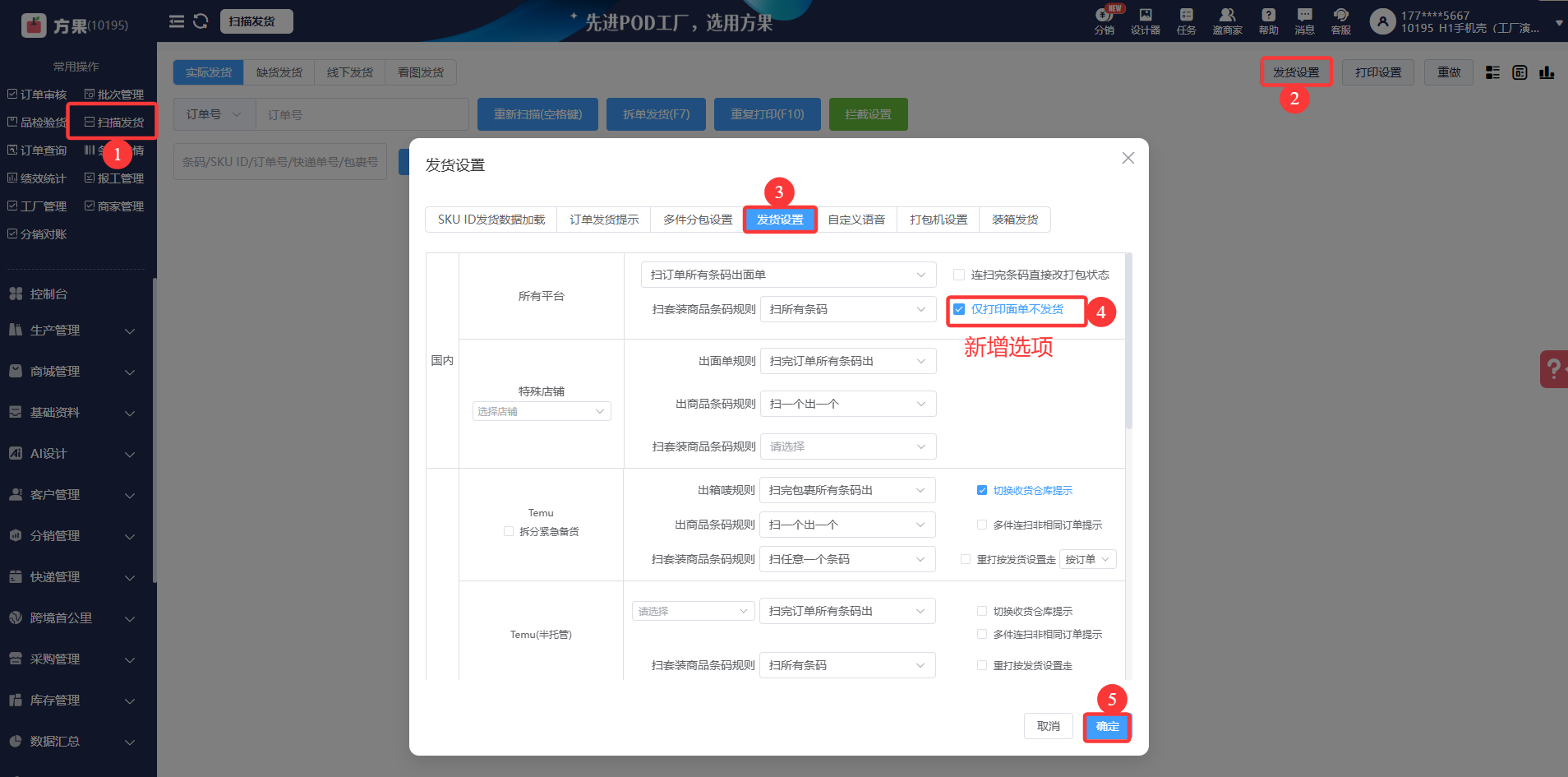Open 扫订单所有条码出面单 dropdown
This screenshot has width=1568, height=777.
coord(787,275)
